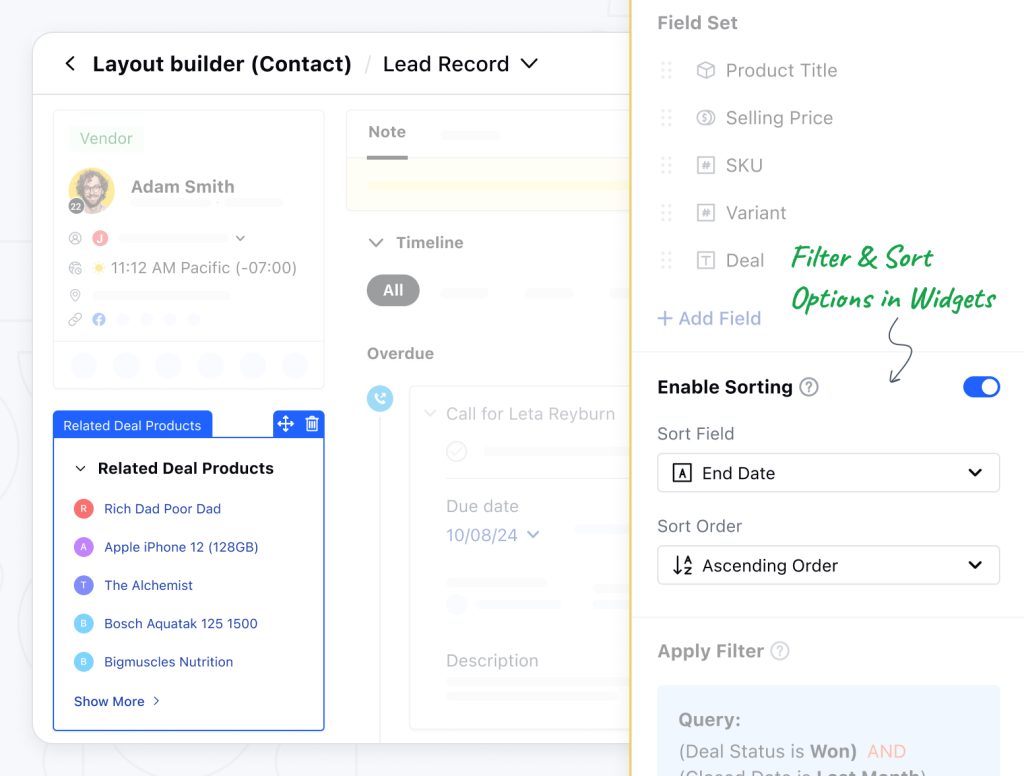Switch to the Note tab
1024x776 pixels.
(x=386, y=131)
